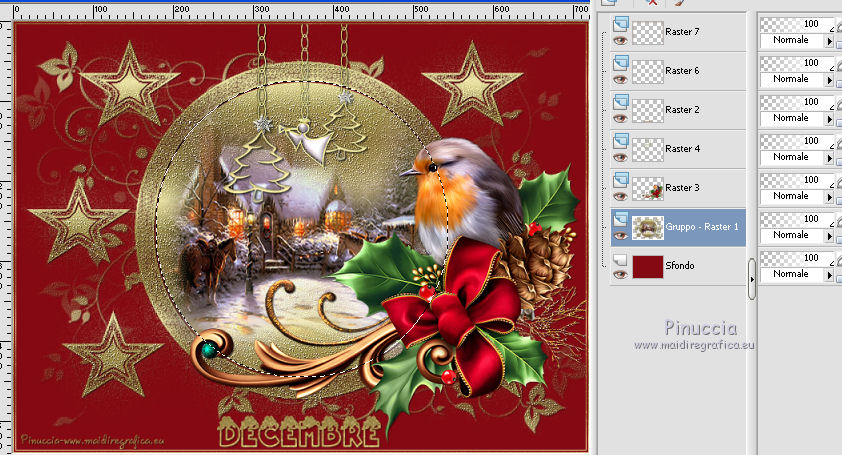Screen dimensions: 842x455
Task: Click the Normale blend mode of Raster 3
Action: click(x=790, y=196)
